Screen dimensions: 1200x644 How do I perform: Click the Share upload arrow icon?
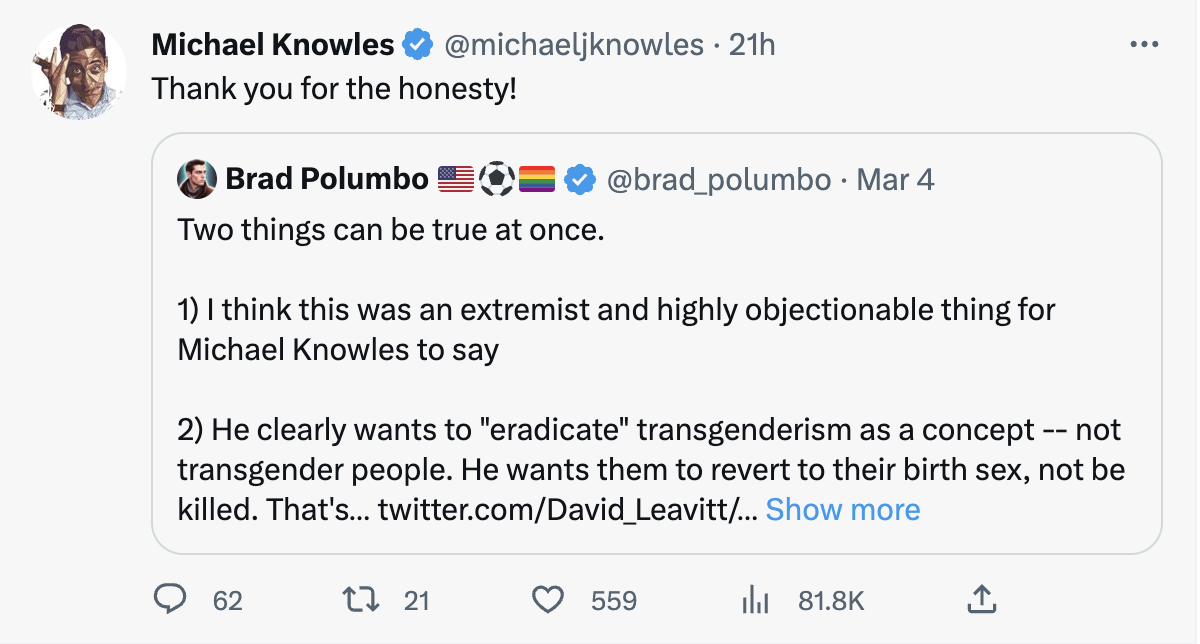pos(981,599)
